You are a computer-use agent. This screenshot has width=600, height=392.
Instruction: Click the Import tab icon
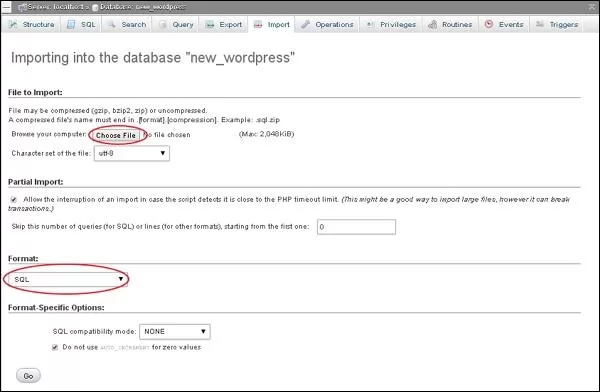click(258, 24)
